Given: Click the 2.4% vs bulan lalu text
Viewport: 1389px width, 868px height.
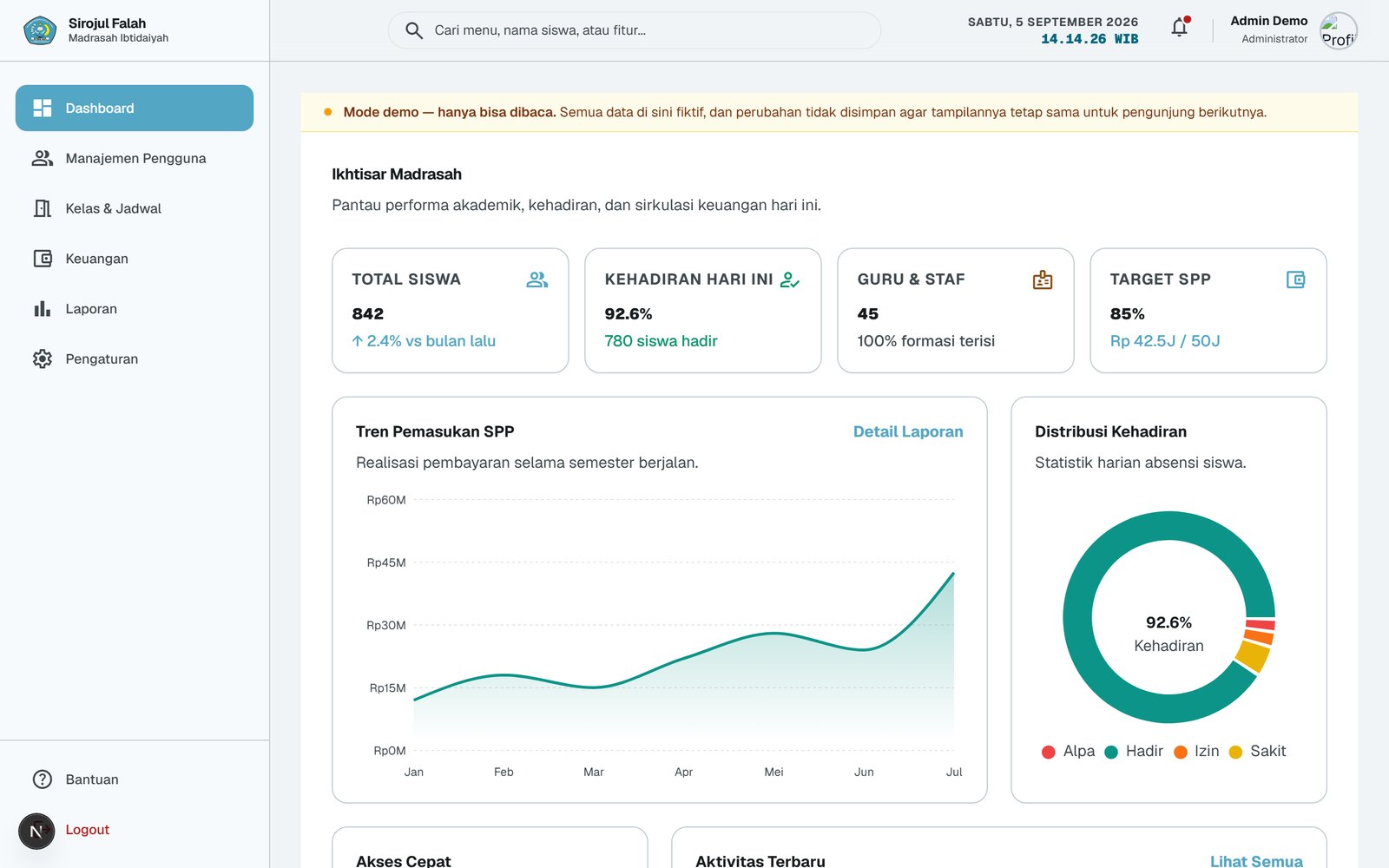Looking at the screenshot, I should click(x=424, y=341).
